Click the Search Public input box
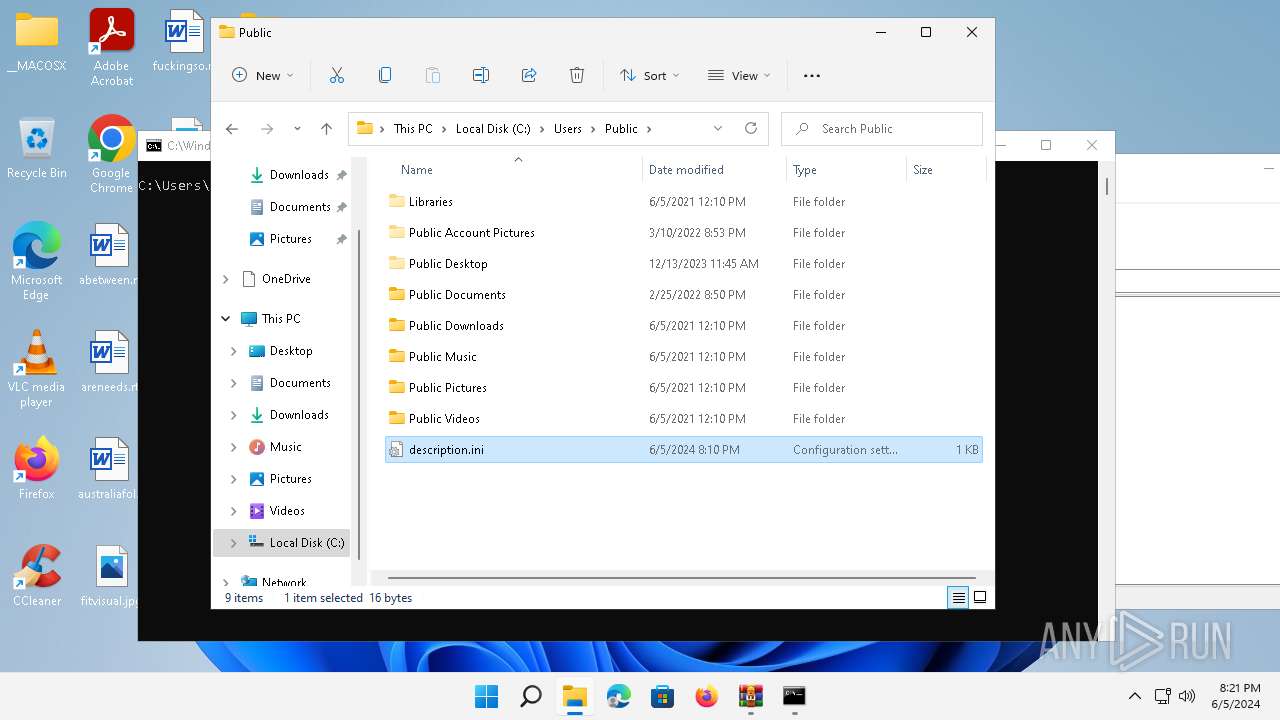 882,129
